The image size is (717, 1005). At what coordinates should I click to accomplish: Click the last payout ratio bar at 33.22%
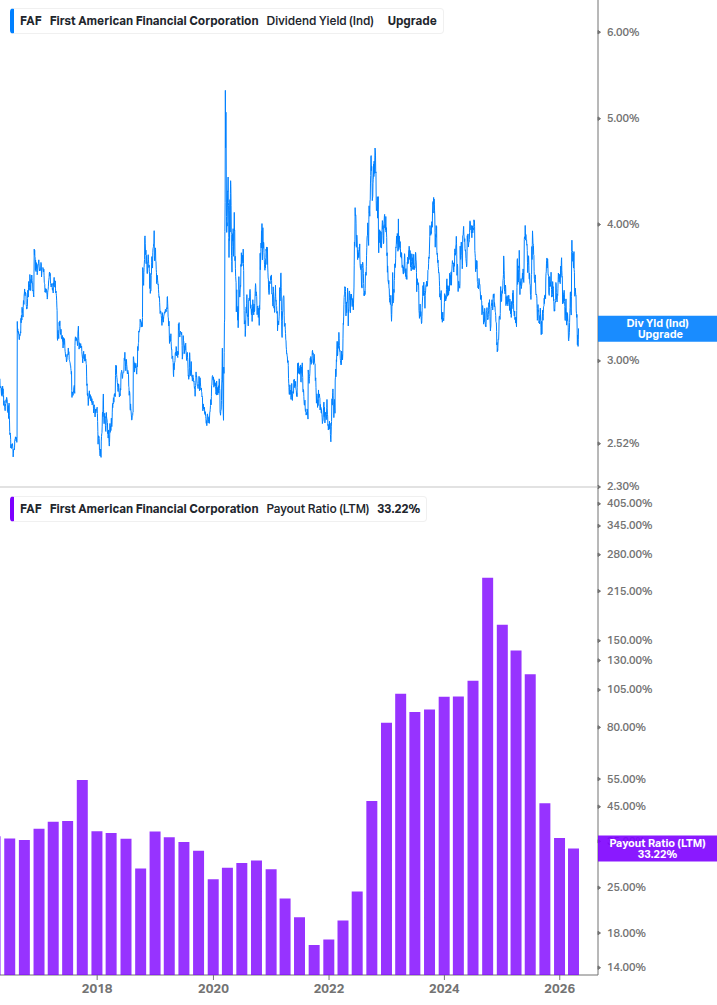[x=573, y=912]
